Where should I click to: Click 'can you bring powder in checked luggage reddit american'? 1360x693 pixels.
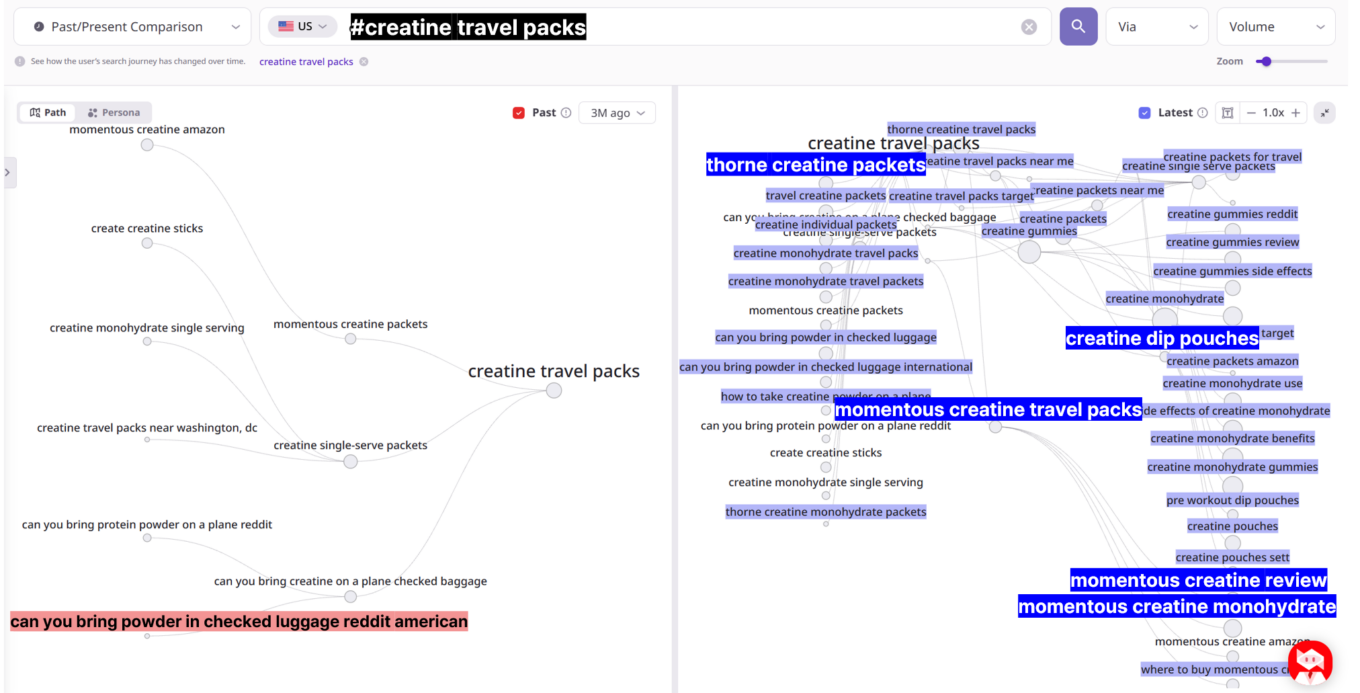[239, 622]
